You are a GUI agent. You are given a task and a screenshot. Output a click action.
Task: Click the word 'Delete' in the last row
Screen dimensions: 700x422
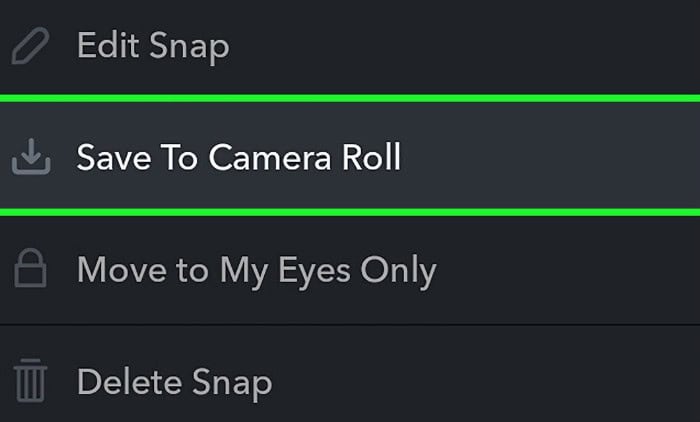129,381
